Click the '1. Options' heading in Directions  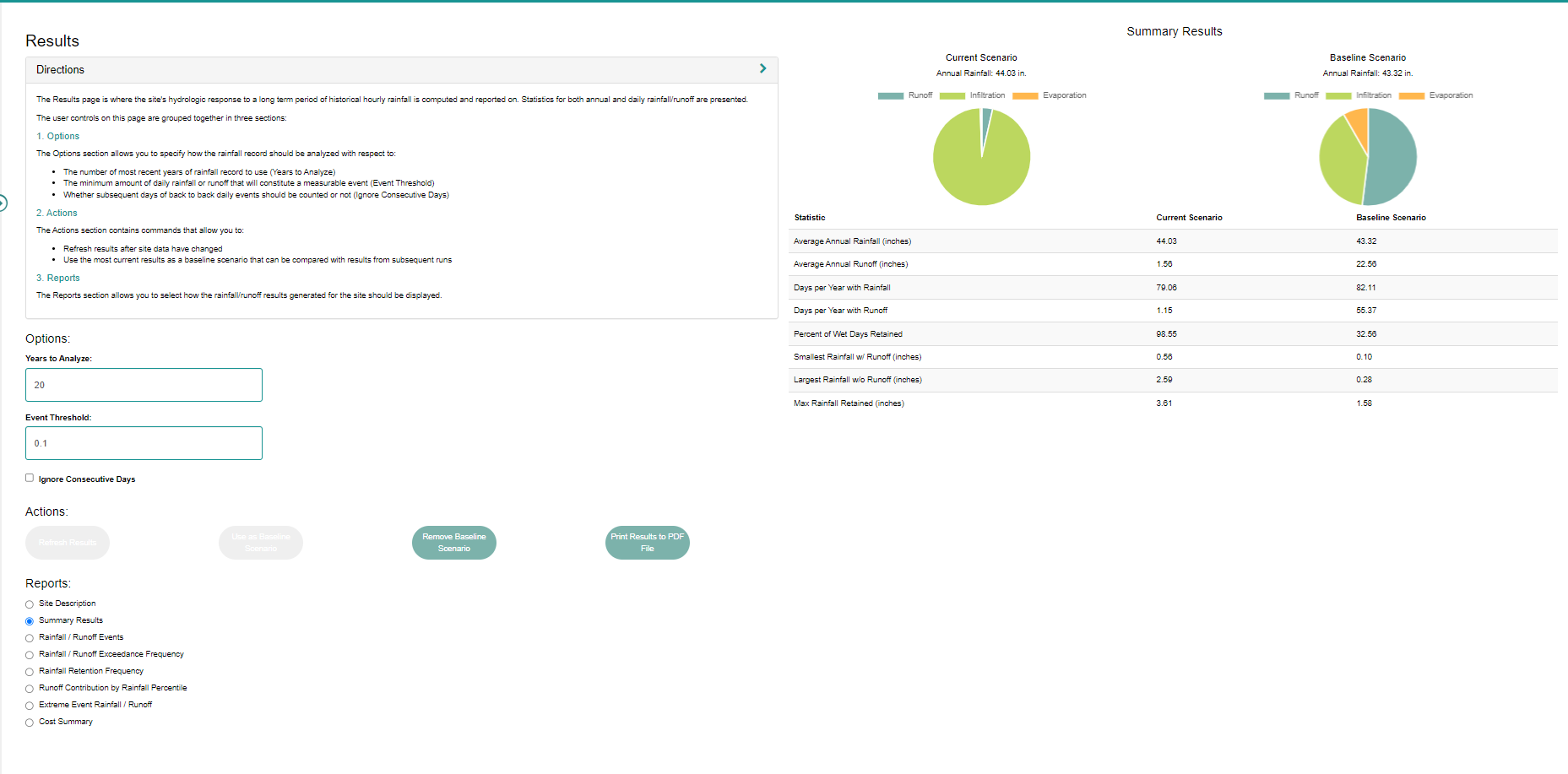click(x=57, y=136)
